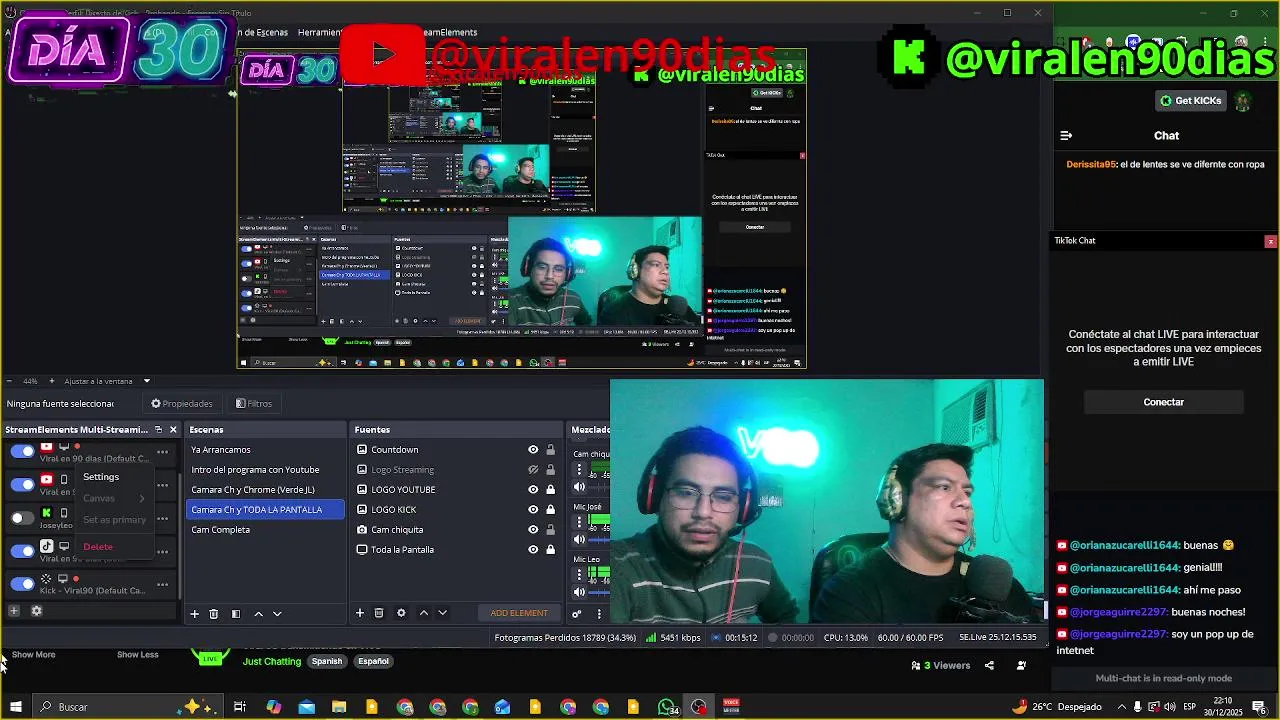Toggle off the first YouTube Viral en 90 dias output
This screenshot has height=720, width=1280.
pos(22,452)
